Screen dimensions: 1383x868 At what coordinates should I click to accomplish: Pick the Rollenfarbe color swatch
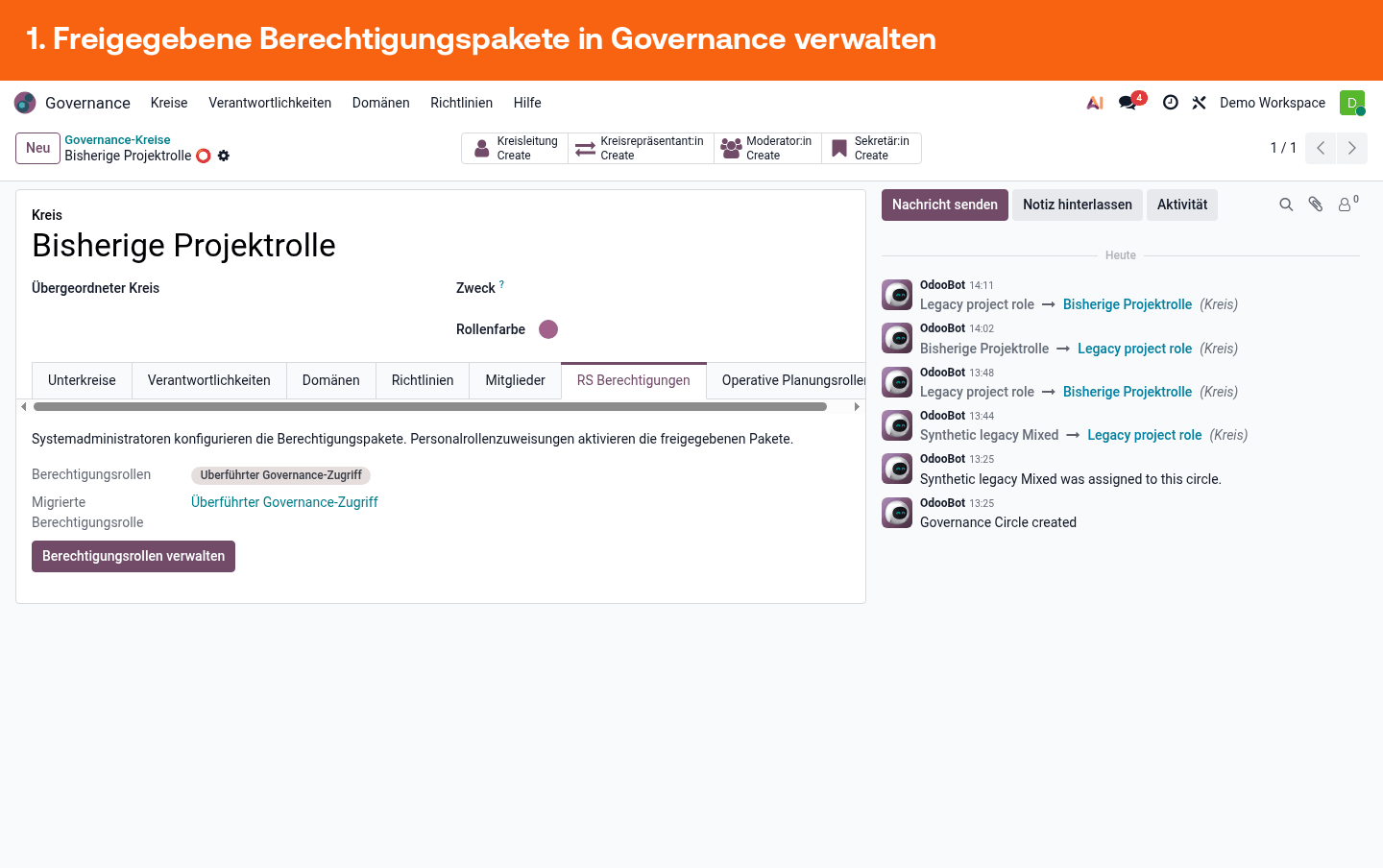[548, 329]
